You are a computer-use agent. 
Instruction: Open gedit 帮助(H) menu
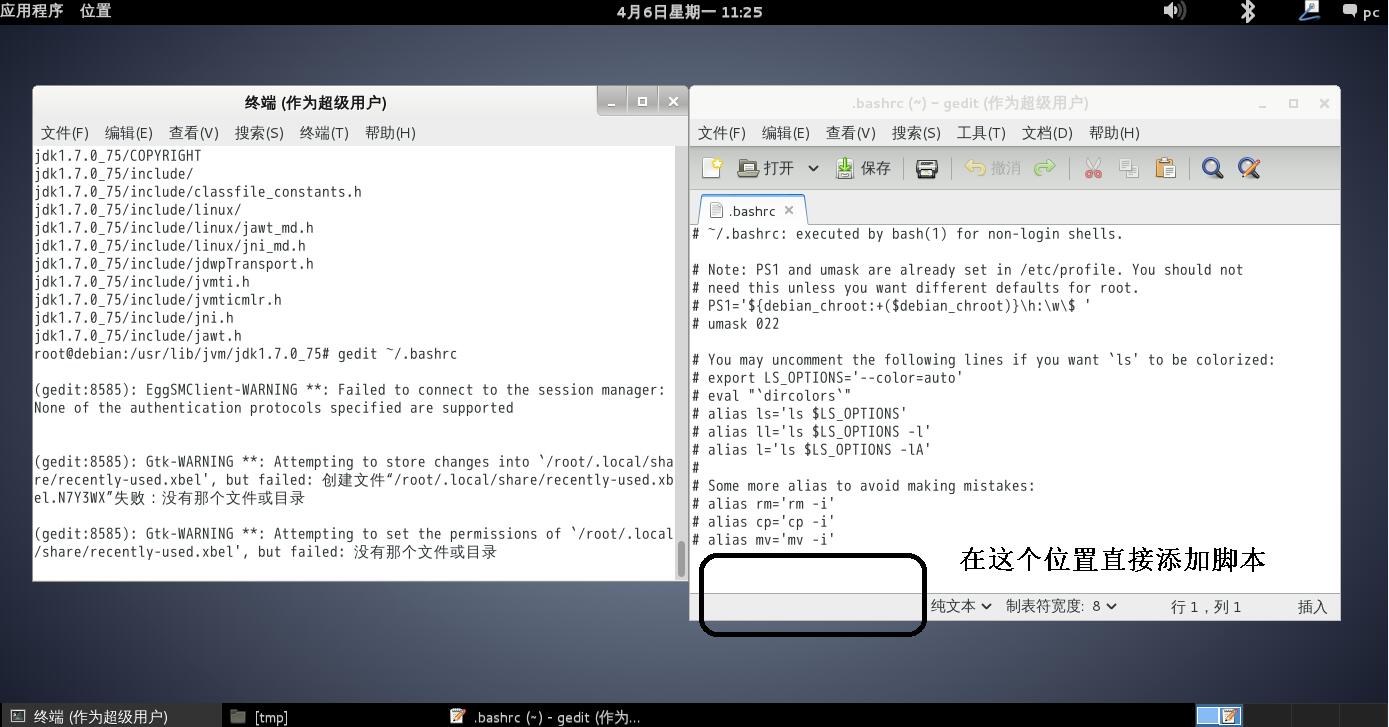click(1113, 133)
